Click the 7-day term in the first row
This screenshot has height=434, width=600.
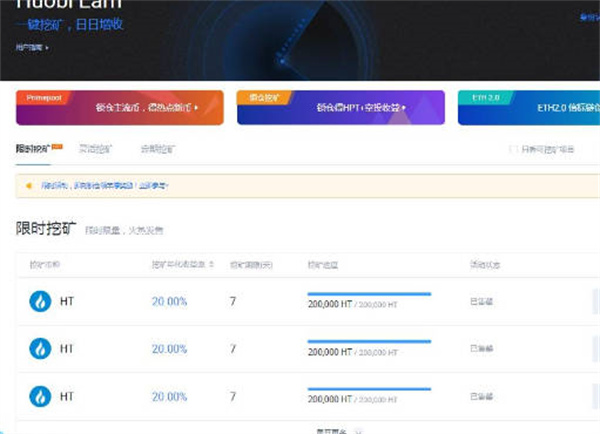coord(233,302)
